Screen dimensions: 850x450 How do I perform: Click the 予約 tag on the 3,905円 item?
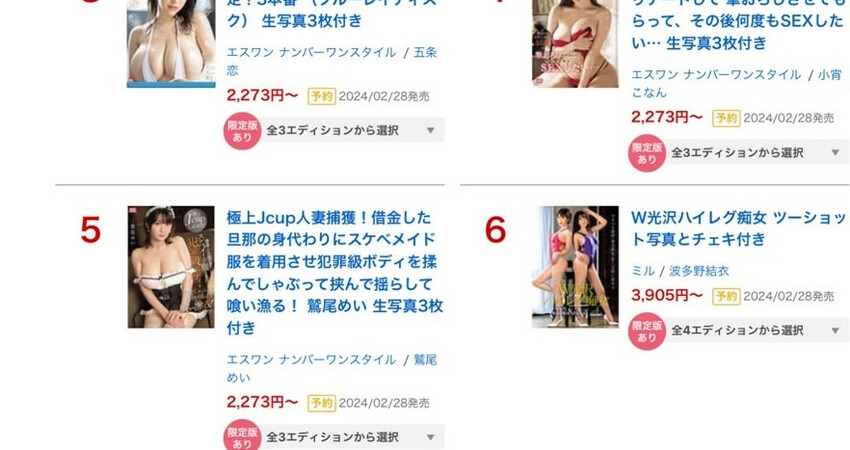[726, 296]
